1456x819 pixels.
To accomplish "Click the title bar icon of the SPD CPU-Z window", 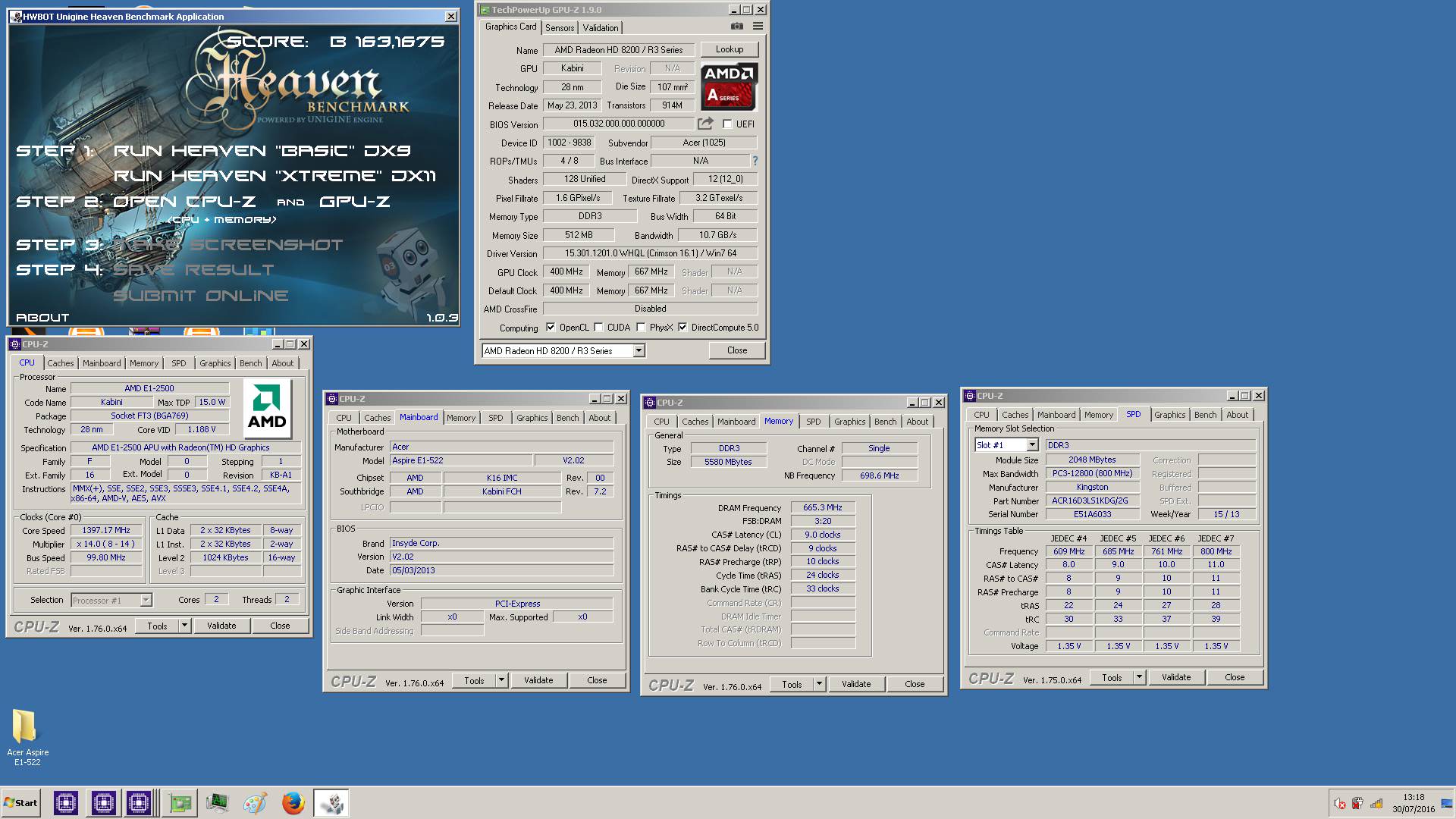I will pos(970,396).
